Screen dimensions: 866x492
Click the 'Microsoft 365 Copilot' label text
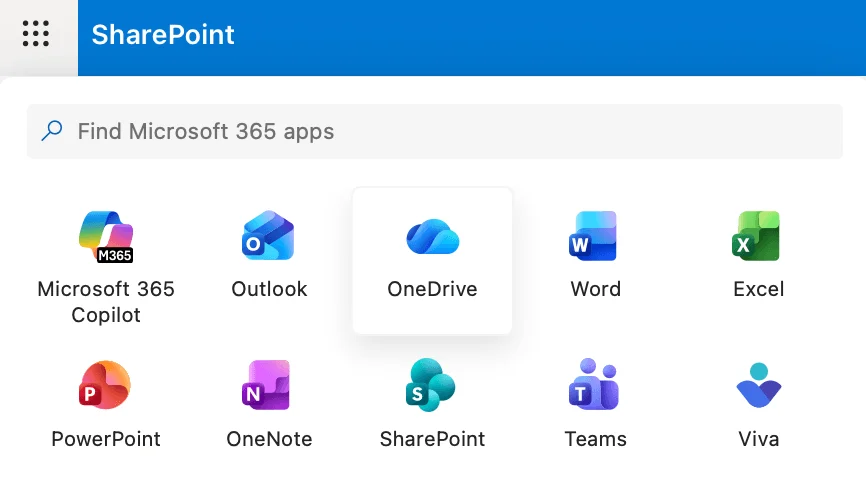(106, 302)
